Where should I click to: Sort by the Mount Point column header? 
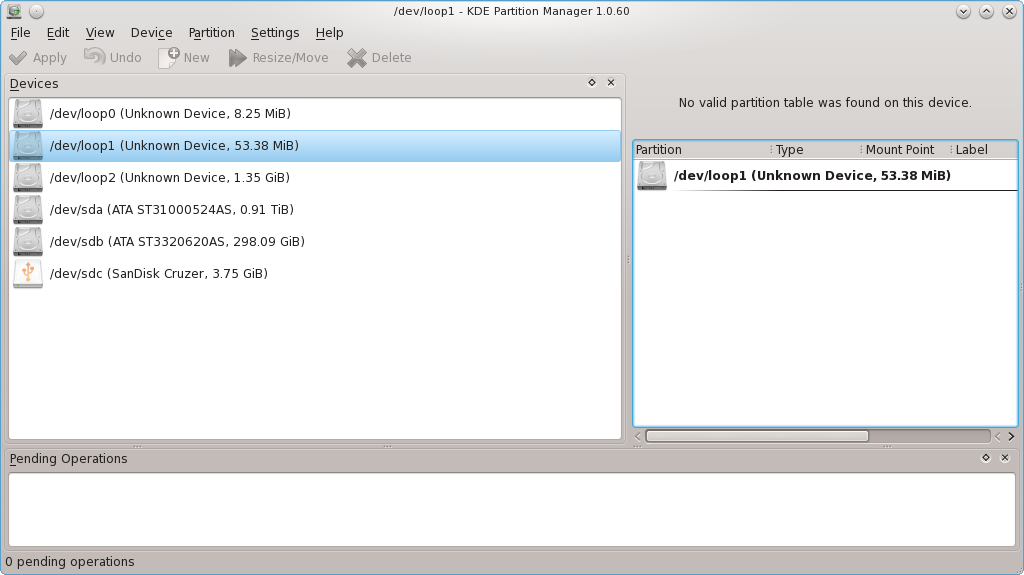click(899, 150)
